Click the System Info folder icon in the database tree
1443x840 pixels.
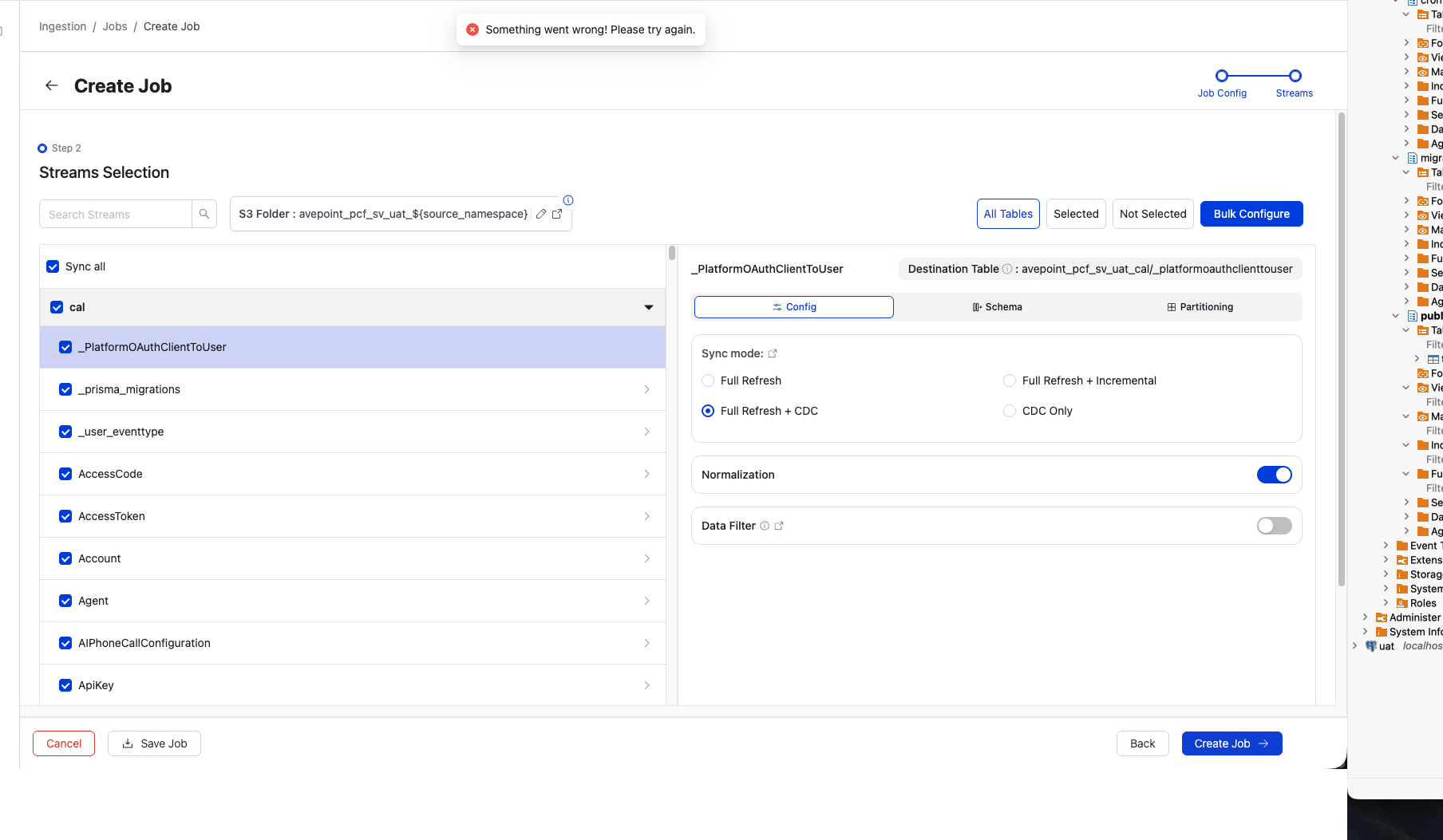(1382, 632)
